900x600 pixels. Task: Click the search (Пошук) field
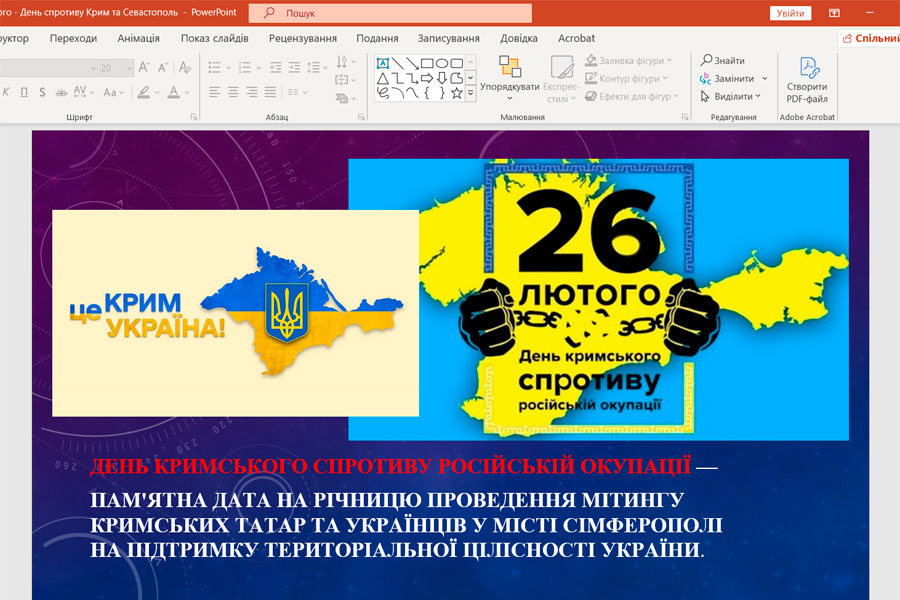(390, 13)
